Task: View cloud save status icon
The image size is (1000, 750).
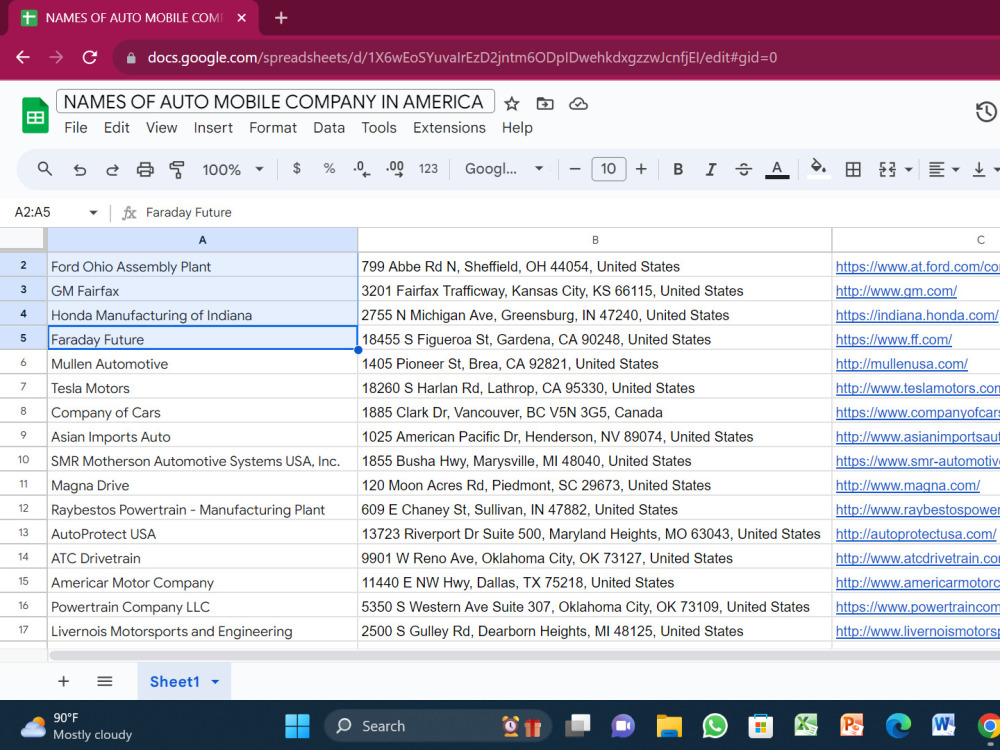Action: pyautogui.click(x=578, y=103)
